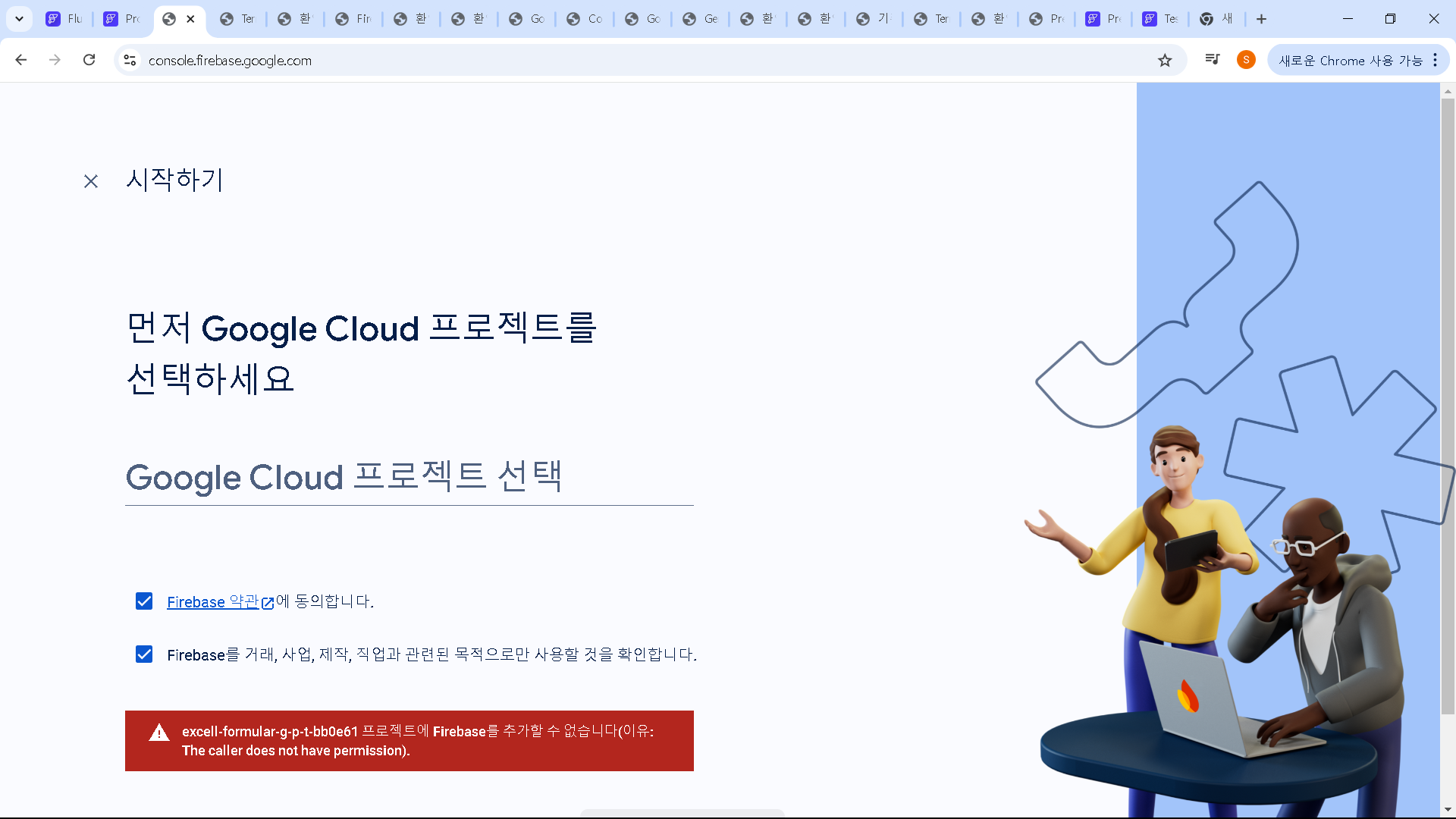Viewport: 1456px width, 819px height.
Task: Switch to the Co tab
Action: (585, 19)
